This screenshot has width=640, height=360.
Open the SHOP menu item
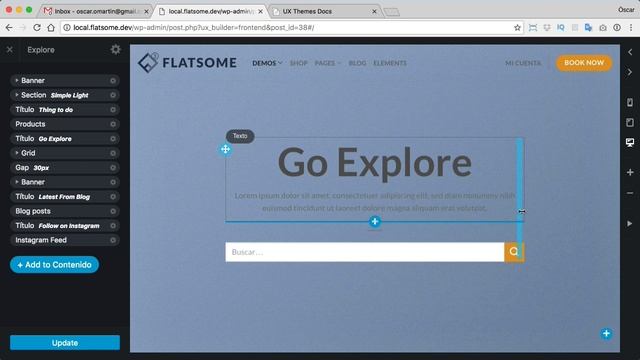[x=298, y=63]
